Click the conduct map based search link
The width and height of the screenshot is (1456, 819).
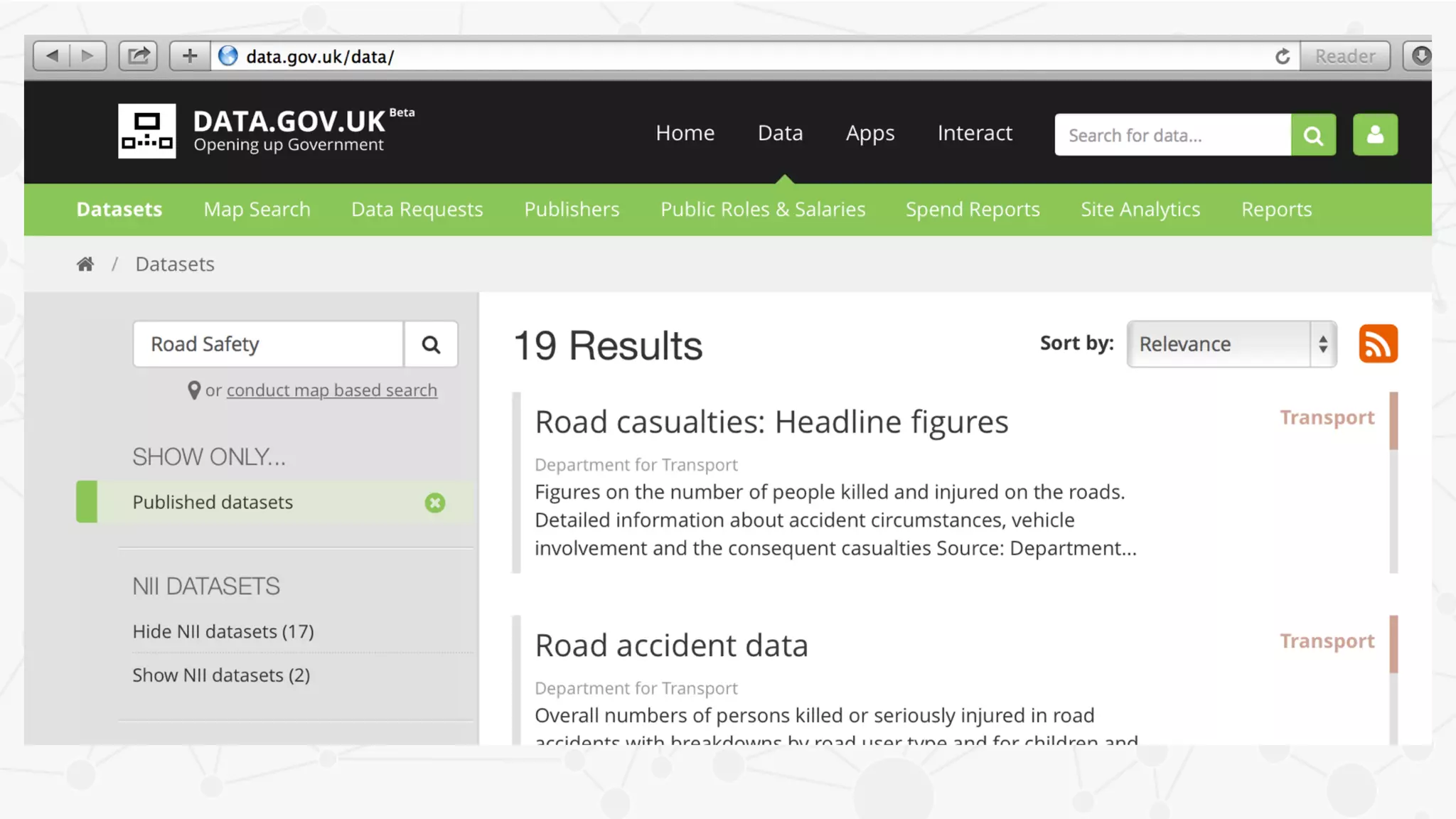331,390
